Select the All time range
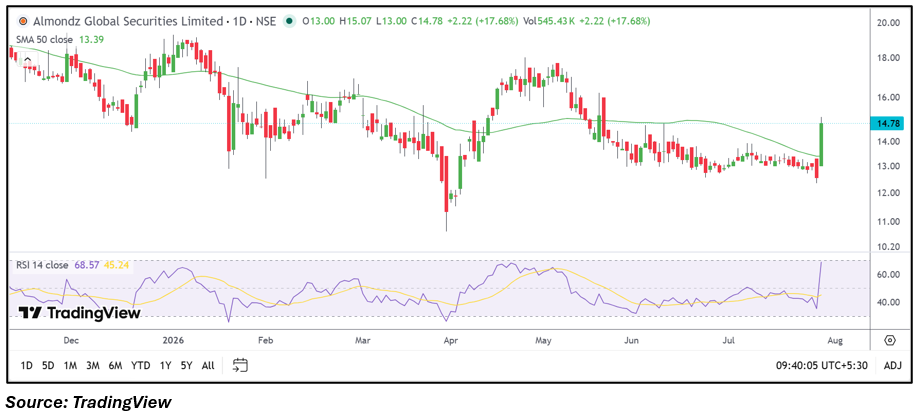 coord(208,365)
